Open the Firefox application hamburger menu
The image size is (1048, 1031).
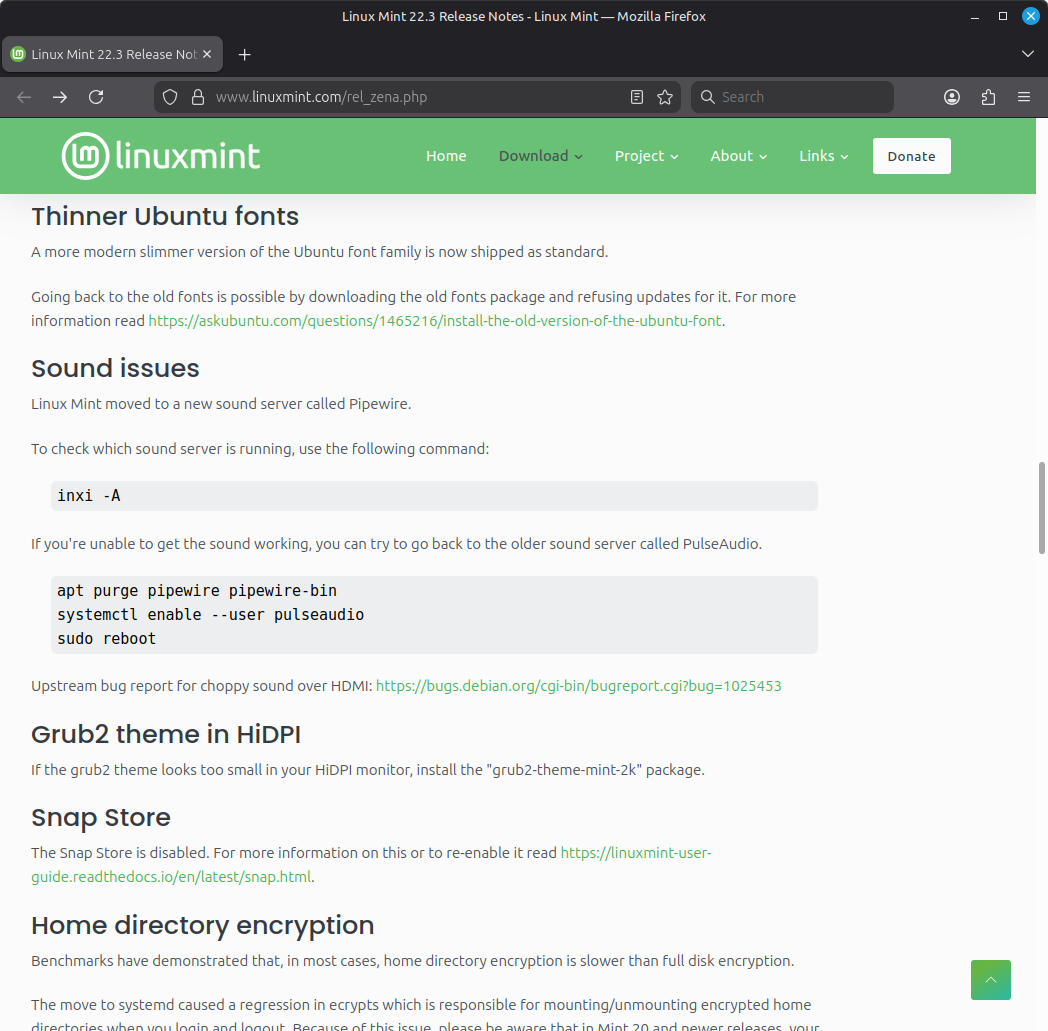(1024, 97)
